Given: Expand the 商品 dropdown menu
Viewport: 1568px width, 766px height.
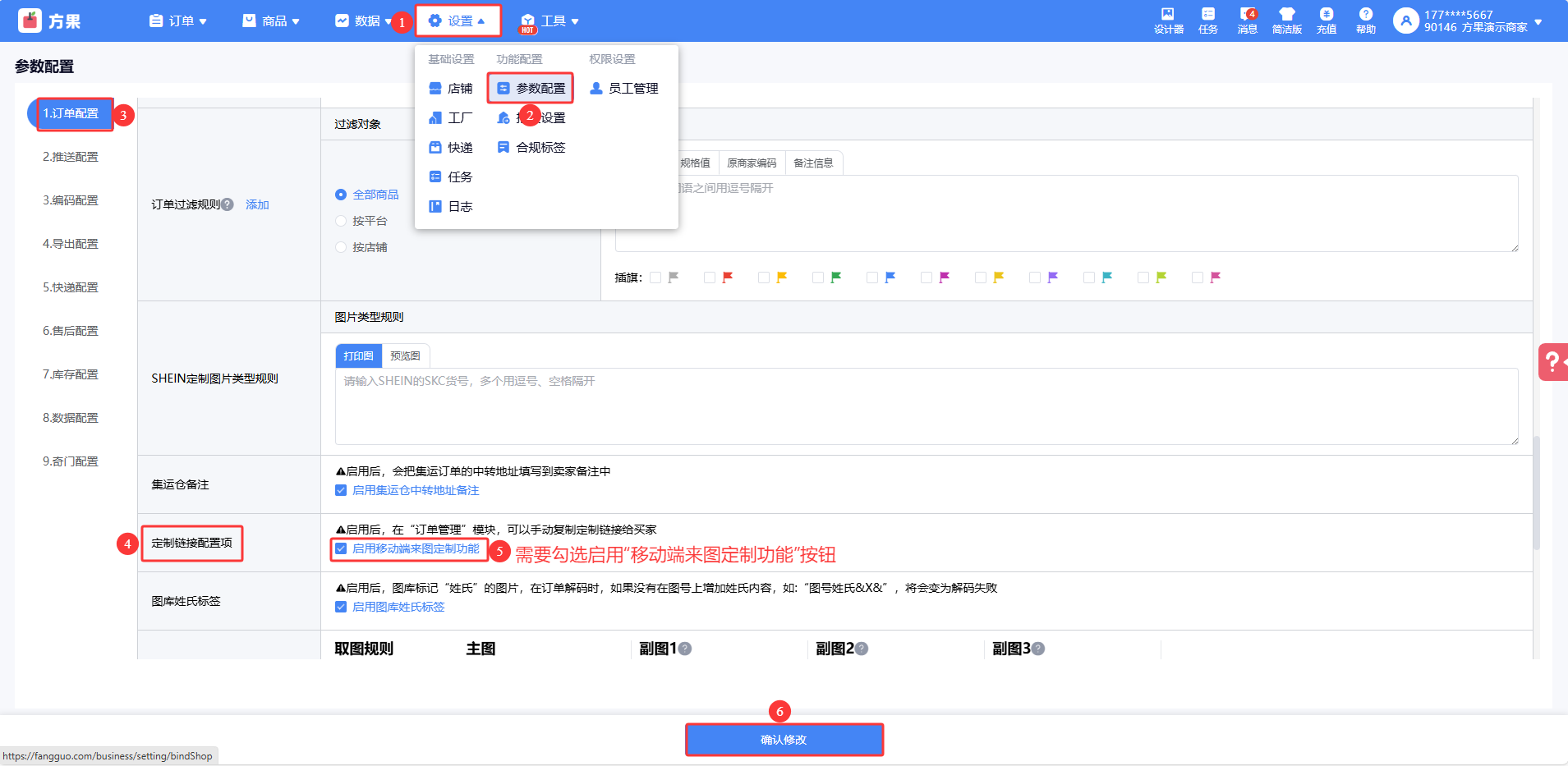Looking at the screenshot, I should click(272, 21).
